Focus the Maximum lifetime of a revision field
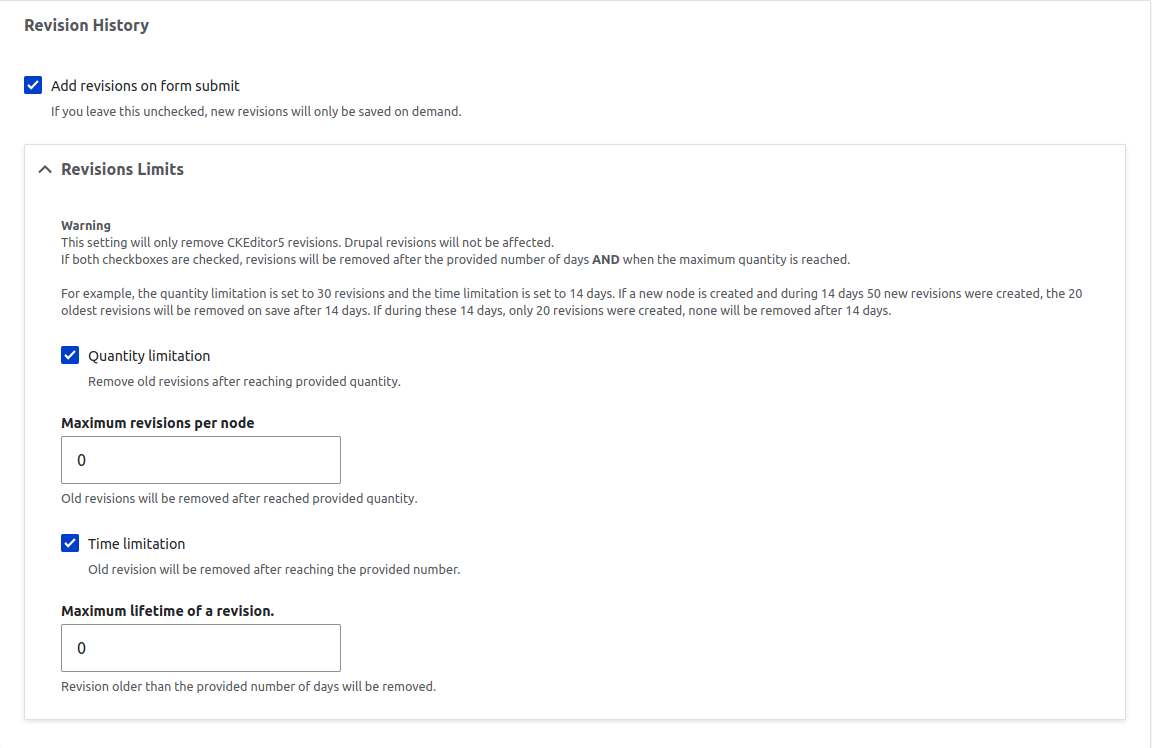 coord(200,647)
